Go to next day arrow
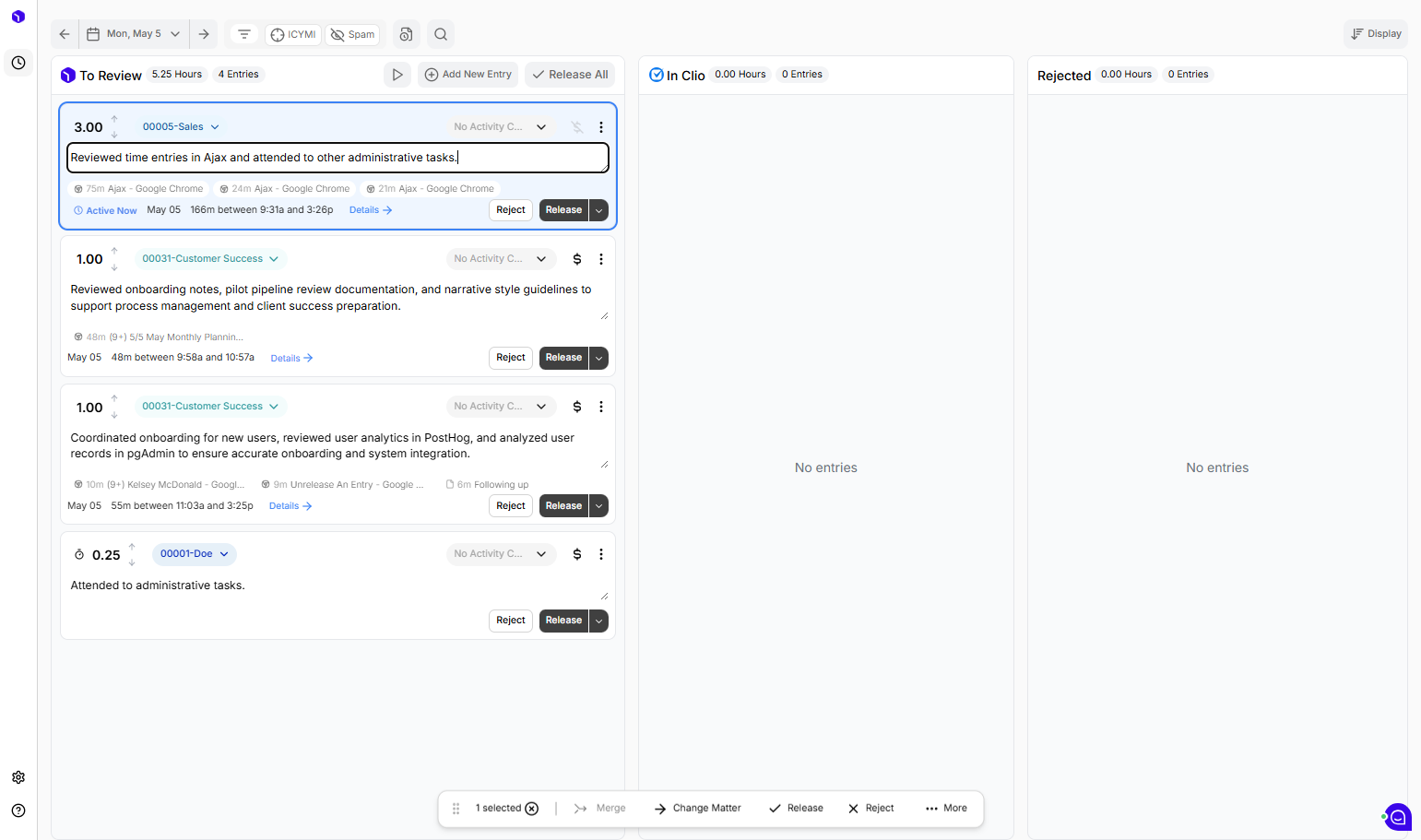This screenshot has height=840, width=1421. click(204, 34)
